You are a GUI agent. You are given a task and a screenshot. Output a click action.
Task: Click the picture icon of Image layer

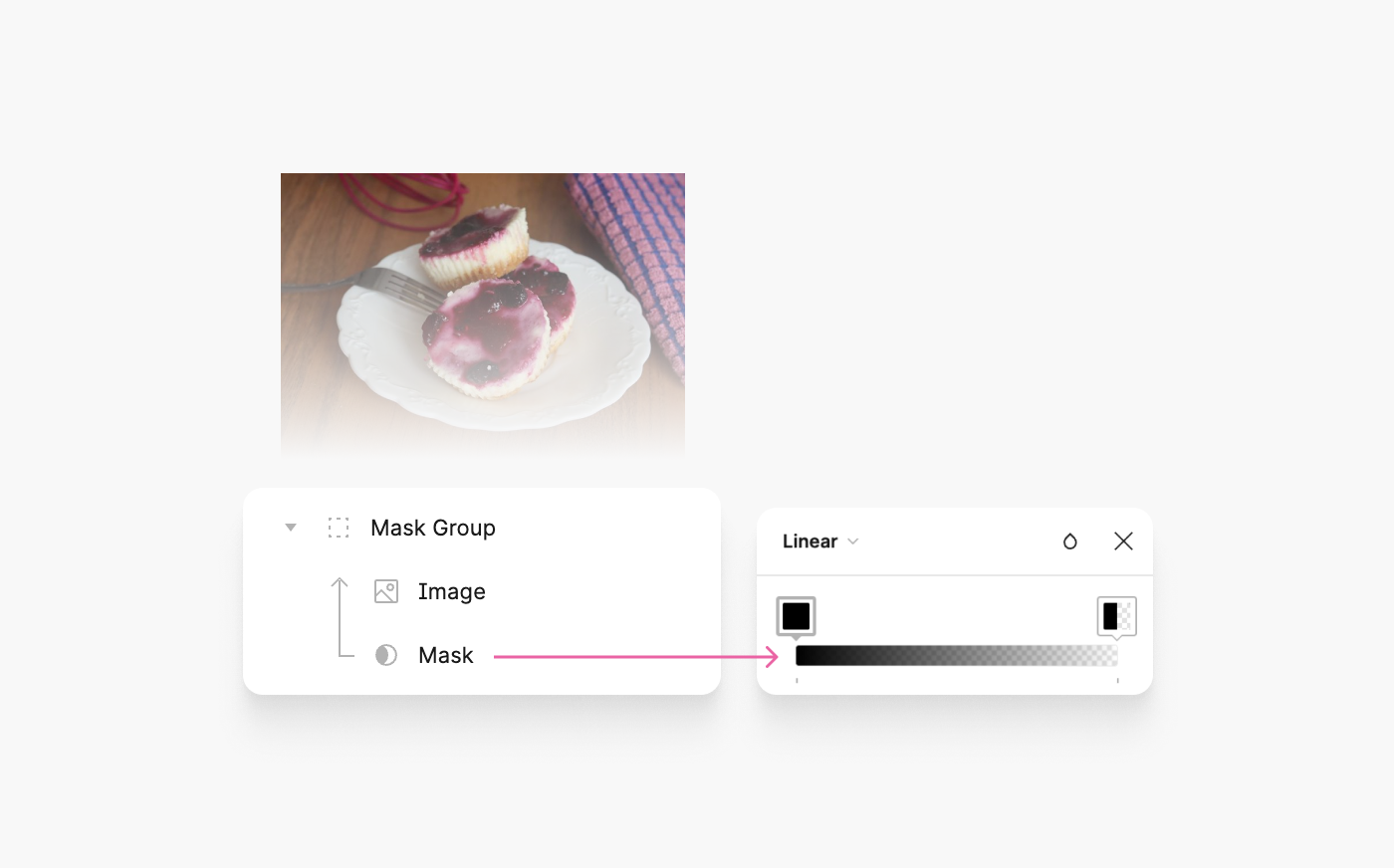[x=386, y=591]
